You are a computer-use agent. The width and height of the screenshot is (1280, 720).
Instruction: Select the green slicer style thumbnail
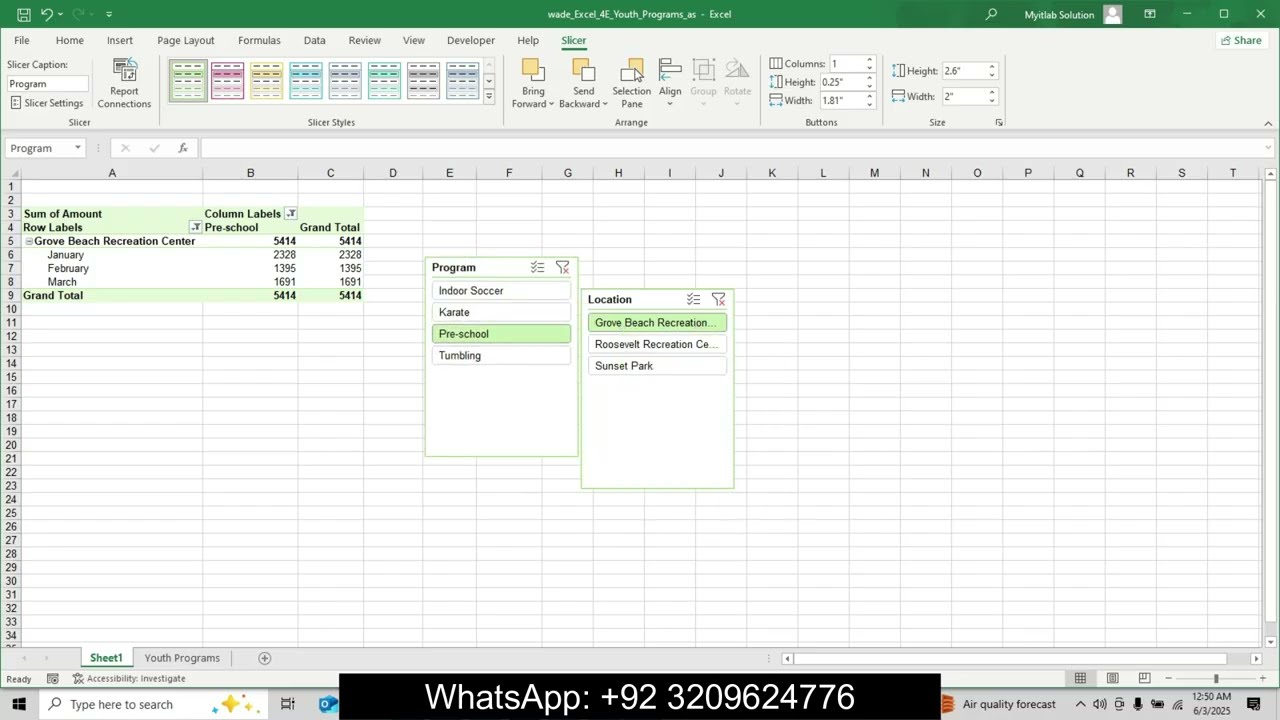(x=188, y=81)
